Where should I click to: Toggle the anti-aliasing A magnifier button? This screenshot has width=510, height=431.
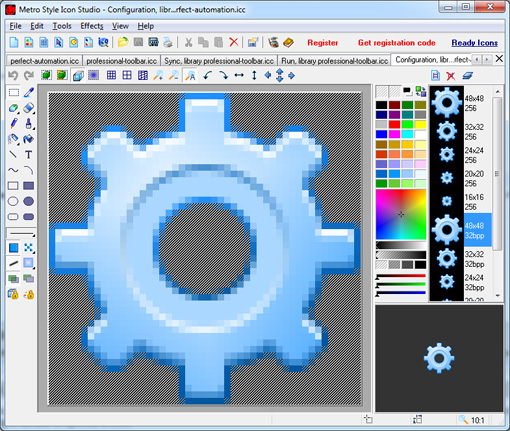[x=190, y=76]
